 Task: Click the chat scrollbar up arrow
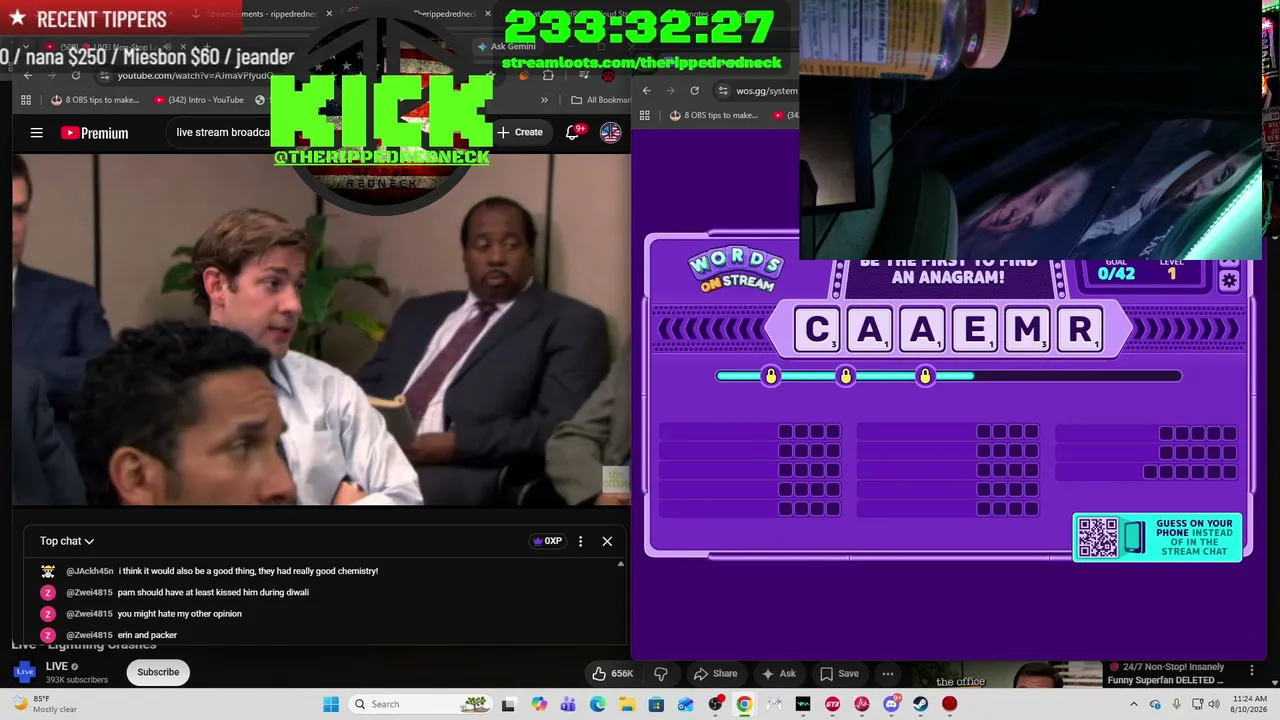point(620,564)
